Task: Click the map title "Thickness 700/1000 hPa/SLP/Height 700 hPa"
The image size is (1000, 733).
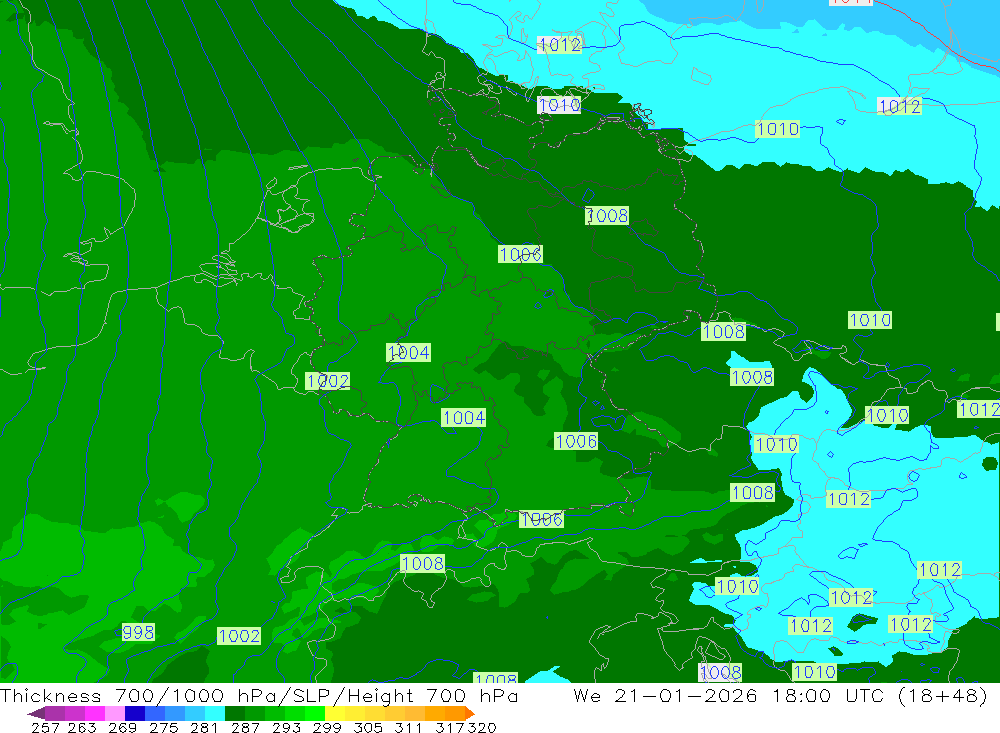Action: click(x=258, y=695)
